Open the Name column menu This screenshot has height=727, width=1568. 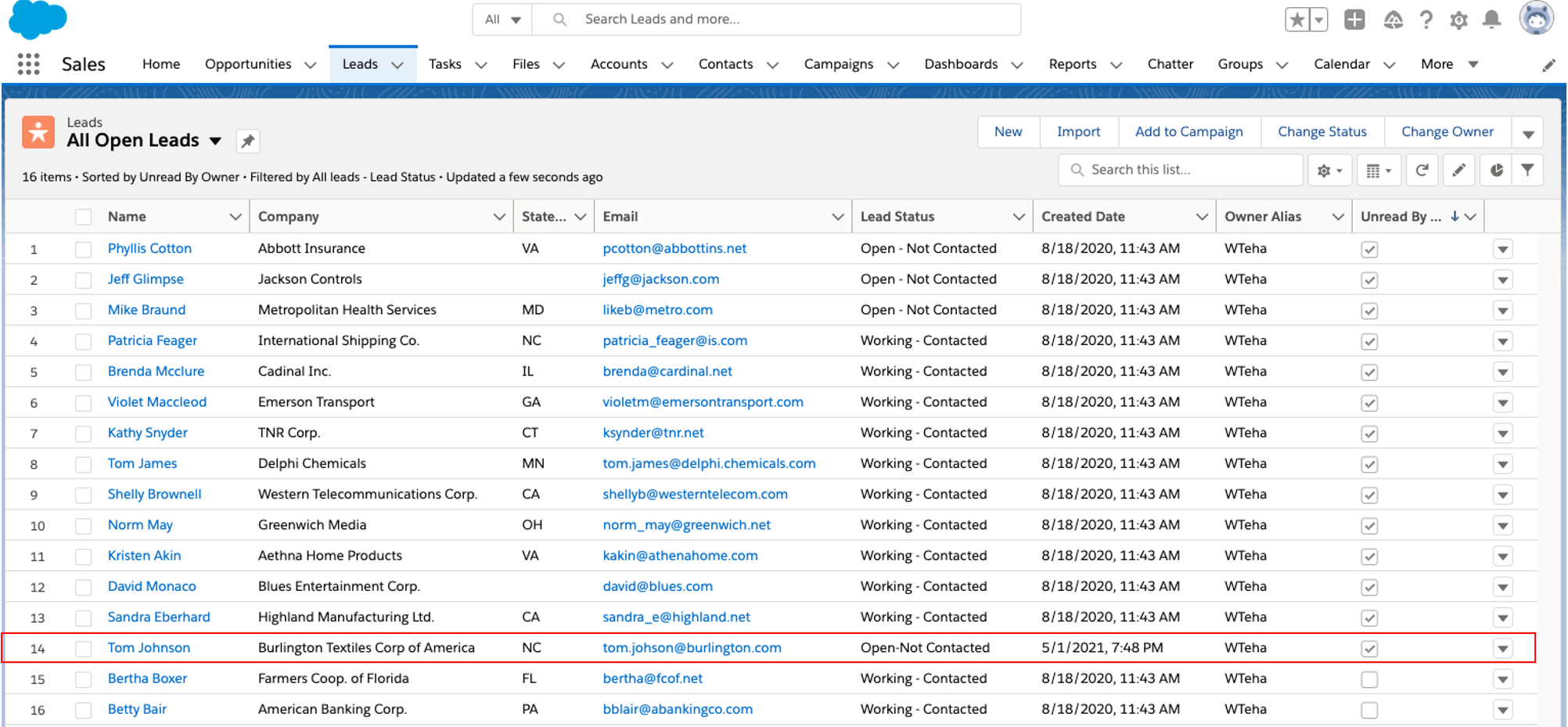tap(235, 217)
